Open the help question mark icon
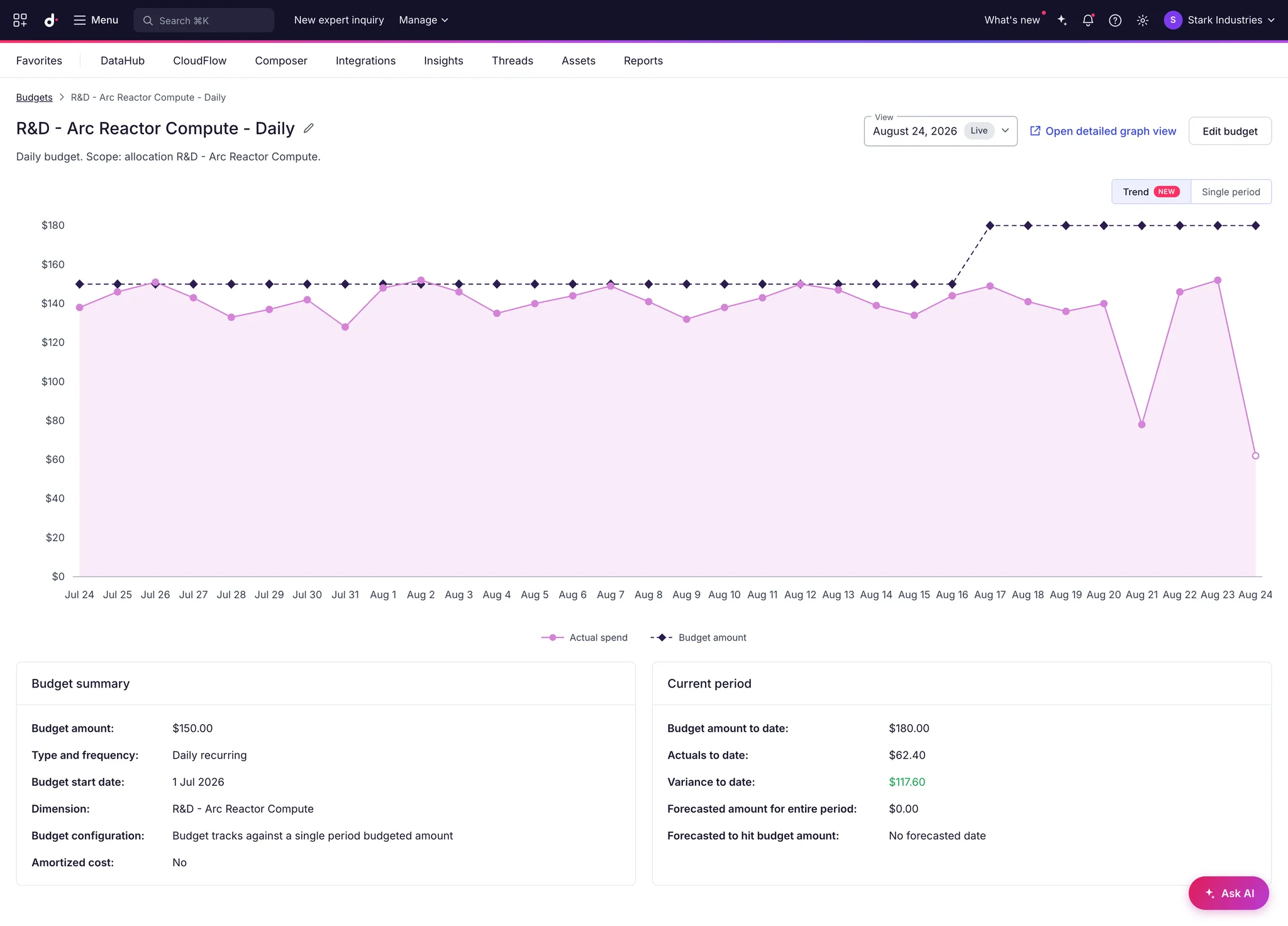 pyautogui.click(x=1115, y=20)
